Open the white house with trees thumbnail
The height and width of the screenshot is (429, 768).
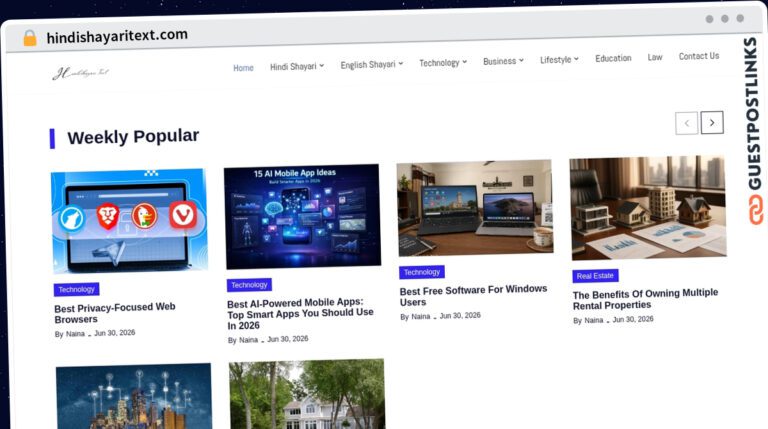307,394
